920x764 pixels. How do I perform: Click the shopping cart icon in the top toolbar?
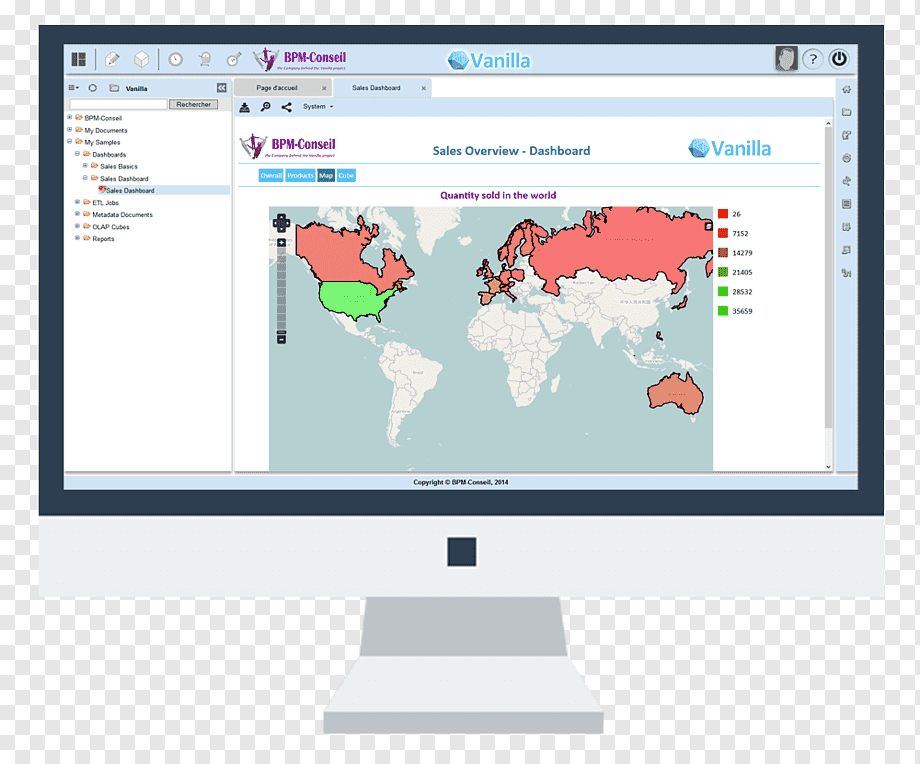tap(205, 59)
